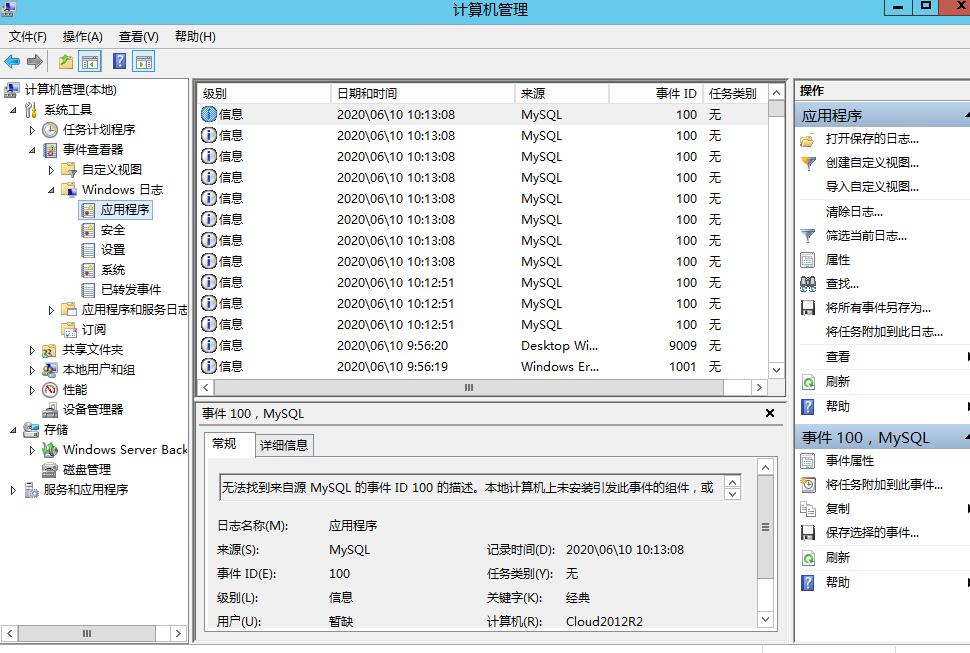The width and height of the screenshot is (970, 653).
Task: Expand the Windows Server Backup node
Action: click(x=32, y=450)
